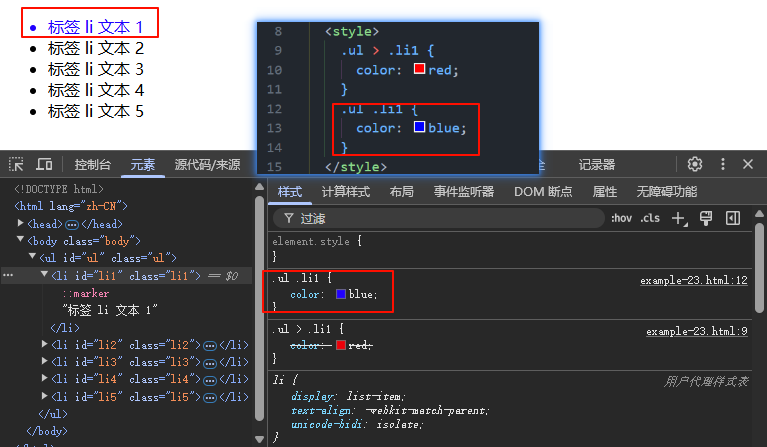Open the DevTools three-dot menu
The width and height of the screenshot is (767, 447).
tap(721, 164)
